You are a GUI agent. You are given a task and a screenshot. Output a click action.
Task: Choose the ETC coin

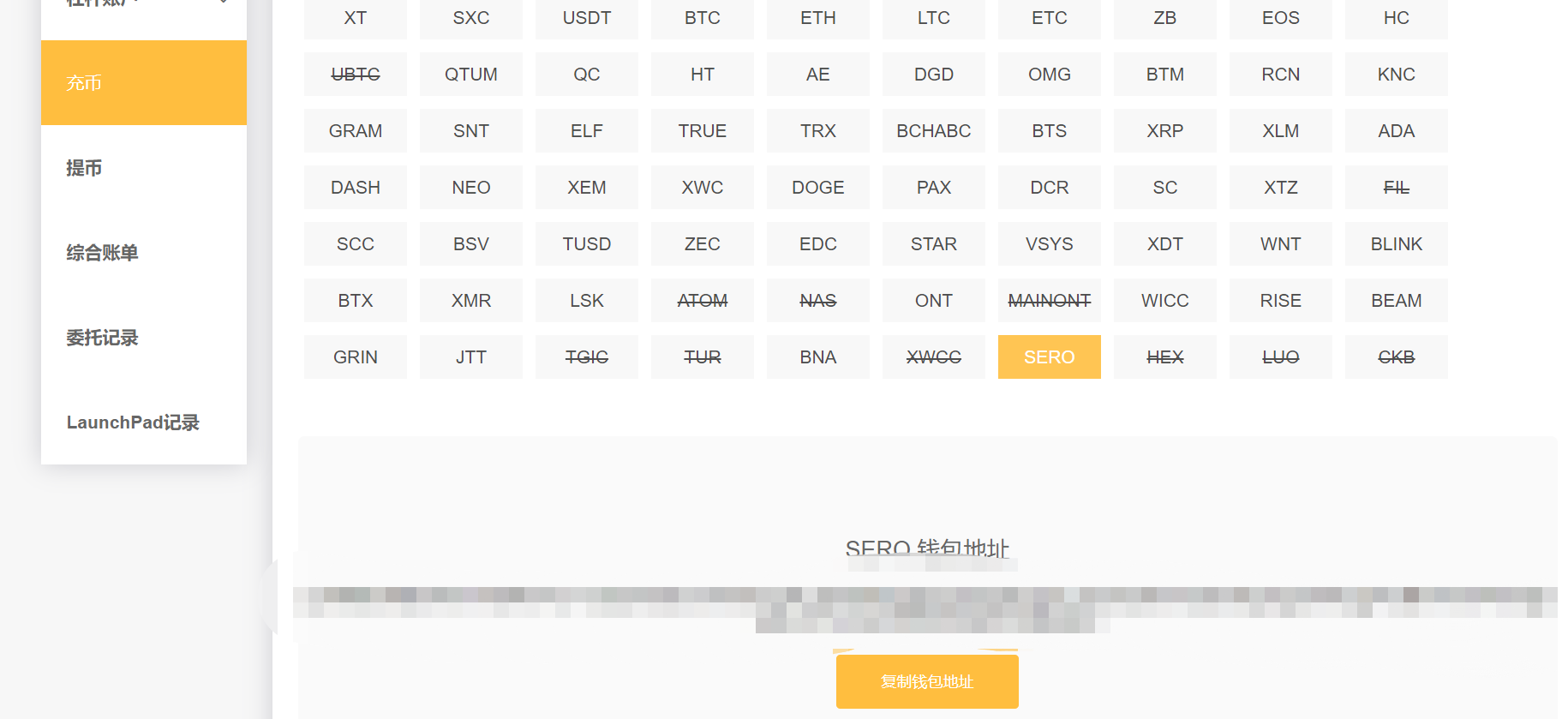coord(1050,18)
